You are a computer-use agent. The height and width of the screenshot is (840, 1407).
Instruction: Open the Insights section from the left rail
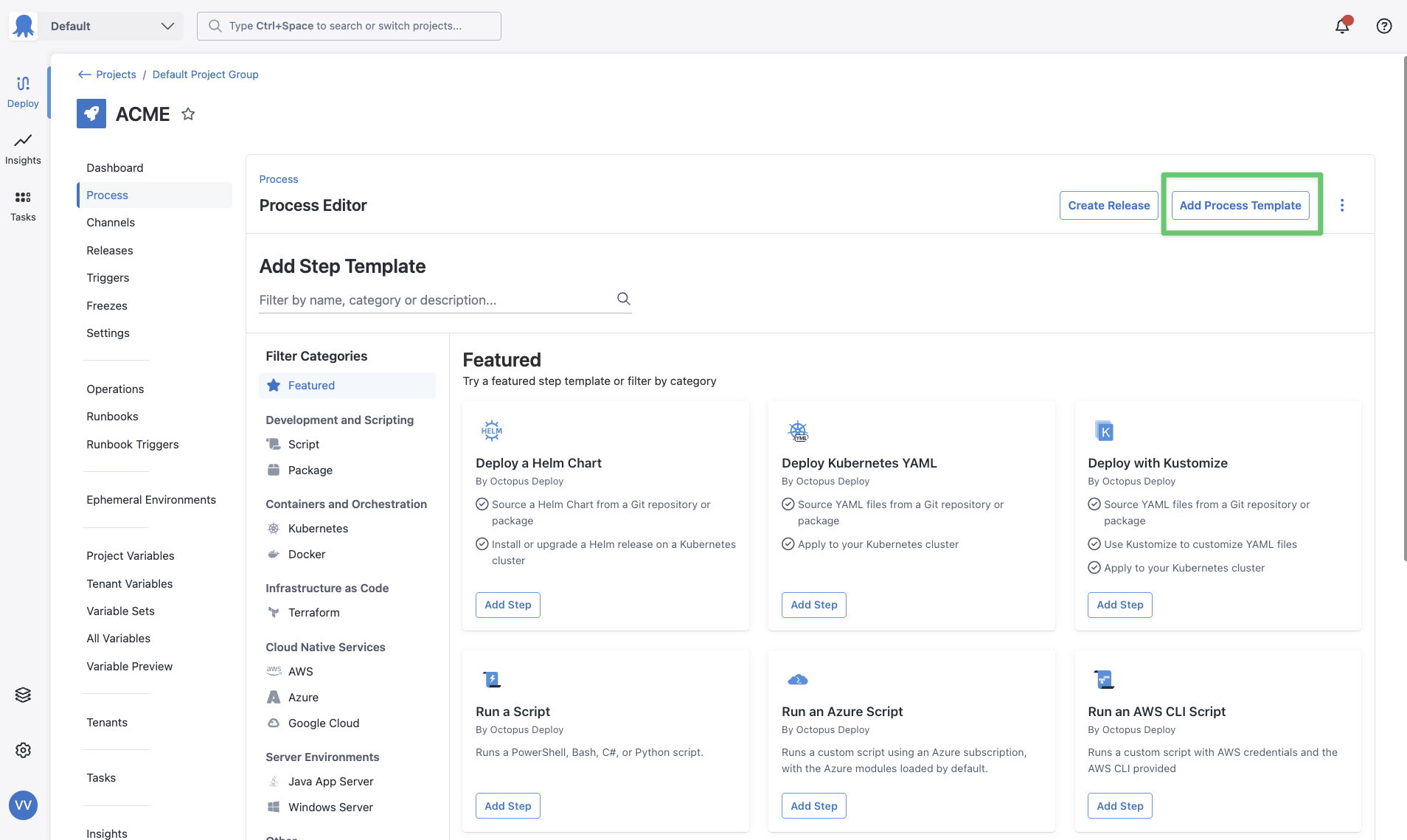(23, 148)
